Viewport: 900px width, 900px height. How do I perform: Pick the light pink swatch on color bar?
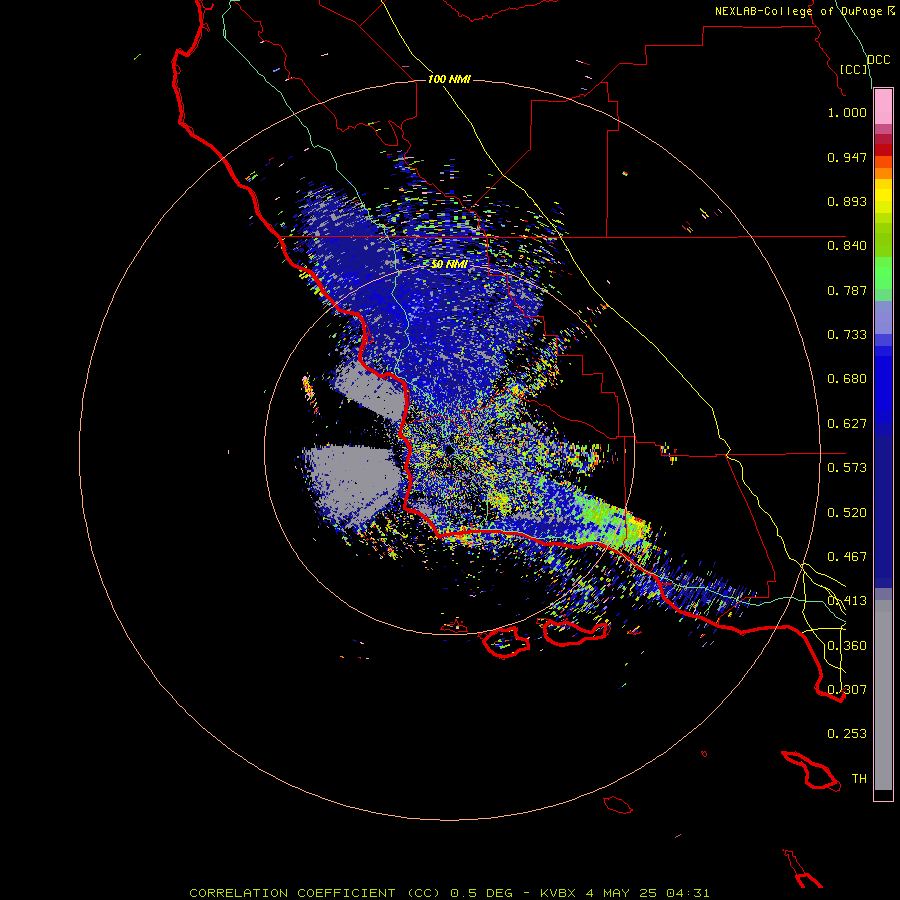(883, 107)
